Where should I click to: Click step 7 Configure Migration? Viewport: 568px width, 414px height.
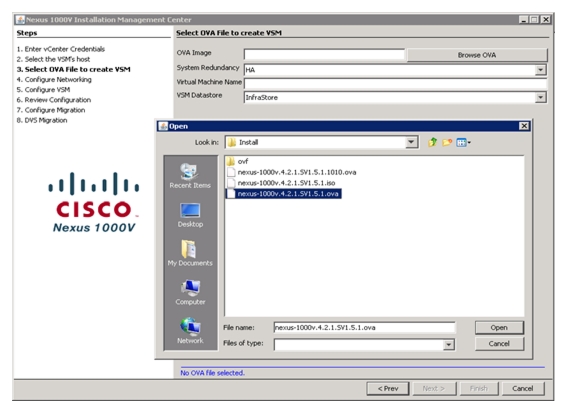(51, 110)
